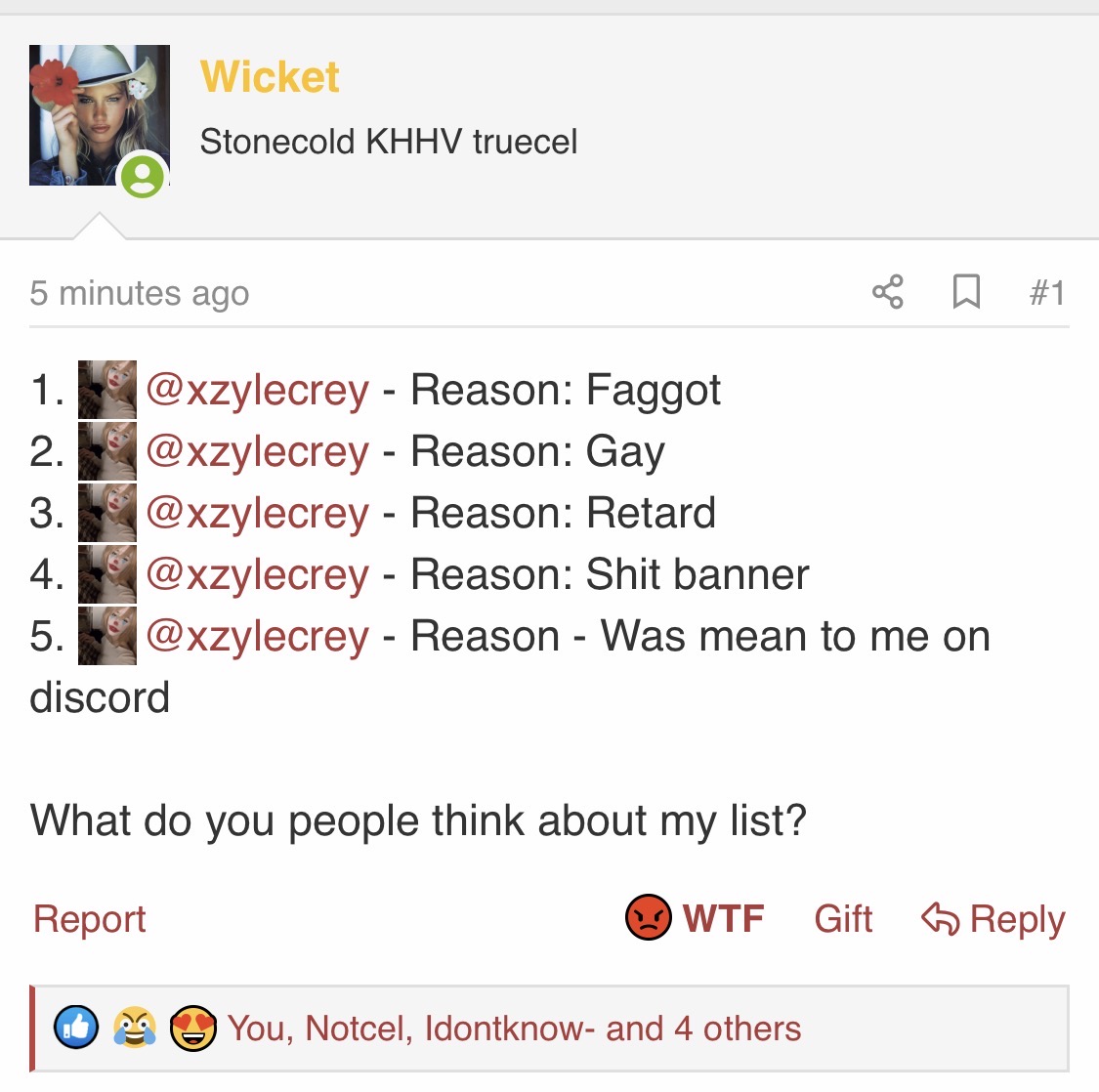Open the Idontknow- user link in reactions

click(x=510, y=1029)
